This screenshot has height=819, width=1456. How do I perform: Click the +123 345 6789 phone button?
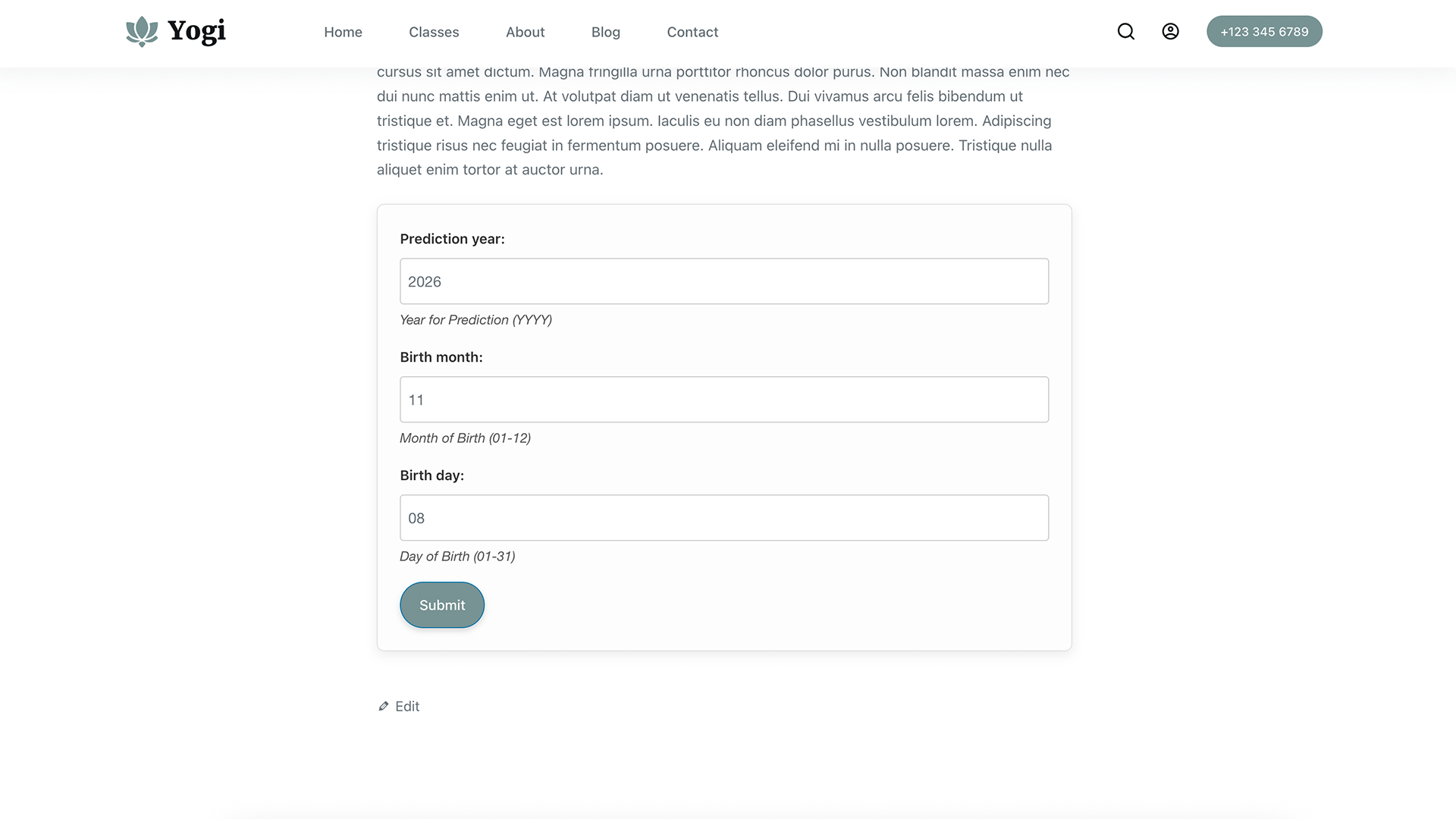(x=1264, y=31)
